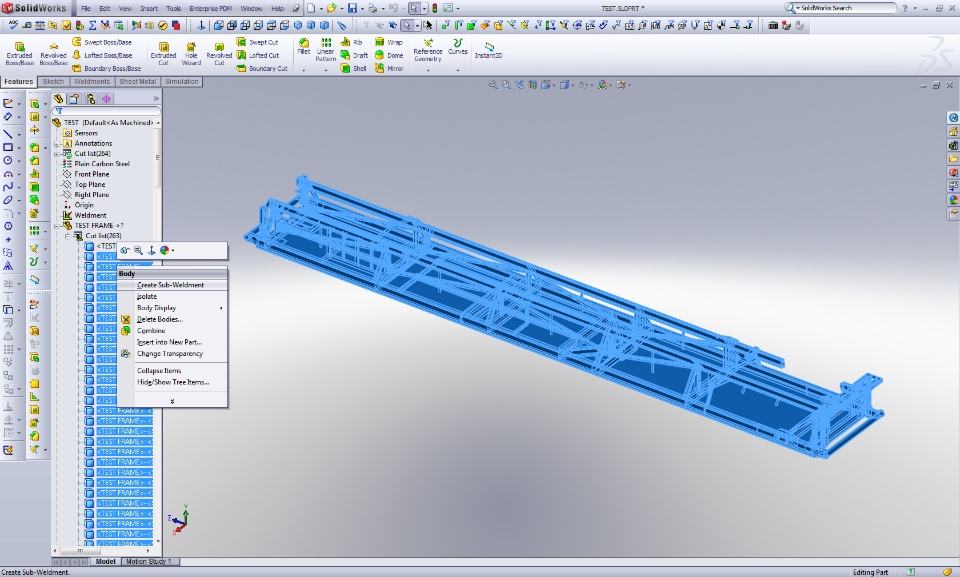Collapse the Cut list(263) node
Image resolution: width=960 pixels, height=577 pixels.
(67, 236)
